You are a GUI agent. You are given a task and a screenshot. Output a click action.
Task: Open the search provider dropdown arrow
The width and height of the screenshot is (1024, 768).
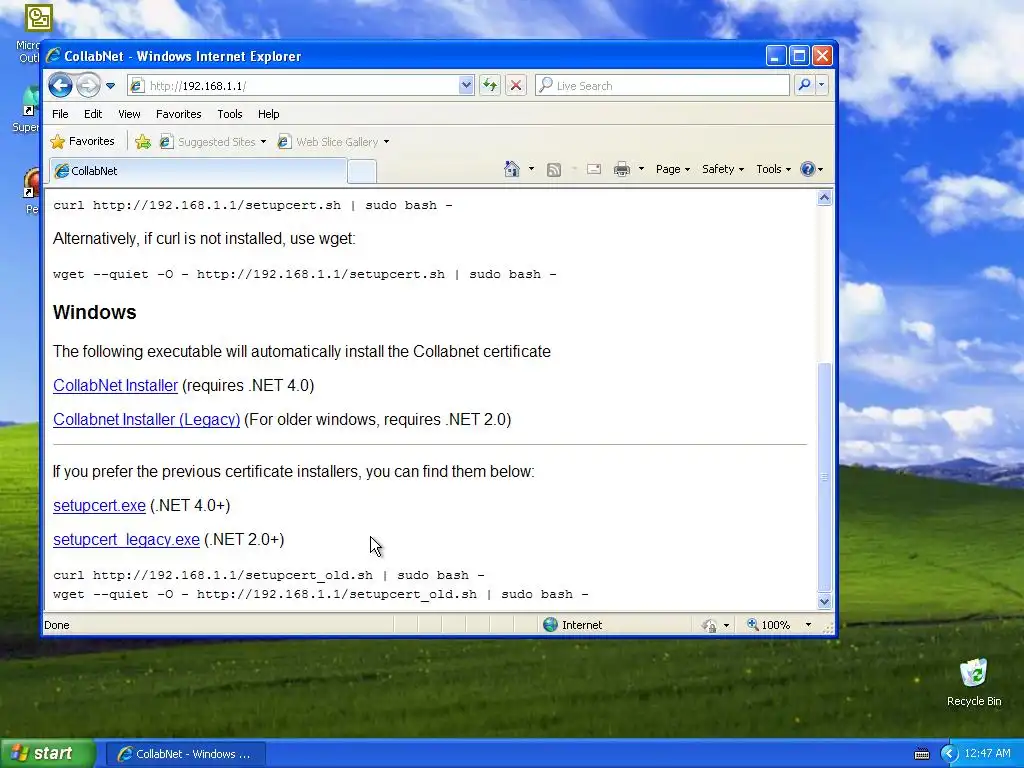point(822,85)
